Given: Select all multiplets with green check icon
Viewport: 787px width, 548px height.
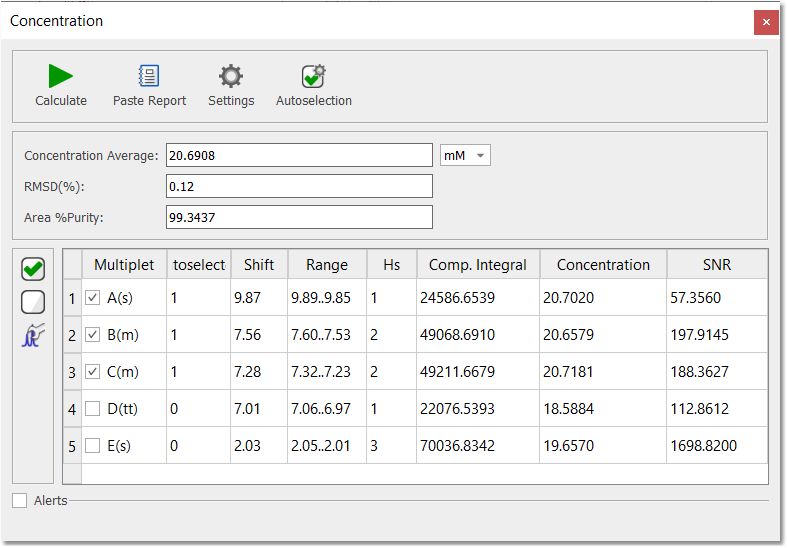Looking at the screenshot, I should click(33, 269).
